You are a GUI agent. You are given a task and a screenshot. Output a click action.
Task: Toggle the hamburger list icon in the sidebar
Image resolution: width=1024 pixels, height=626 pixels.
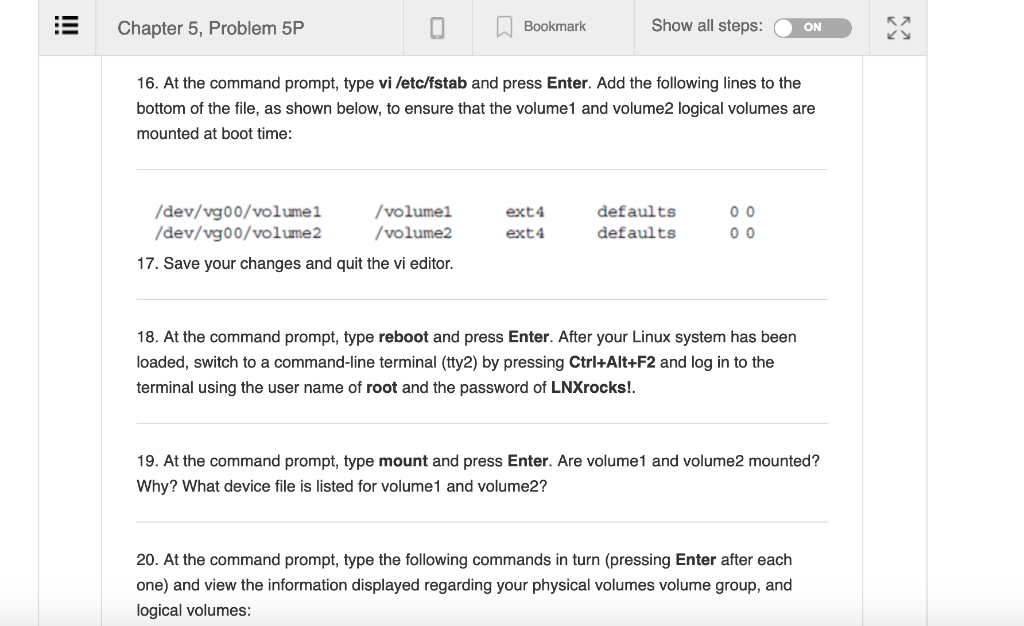point(65,26)
